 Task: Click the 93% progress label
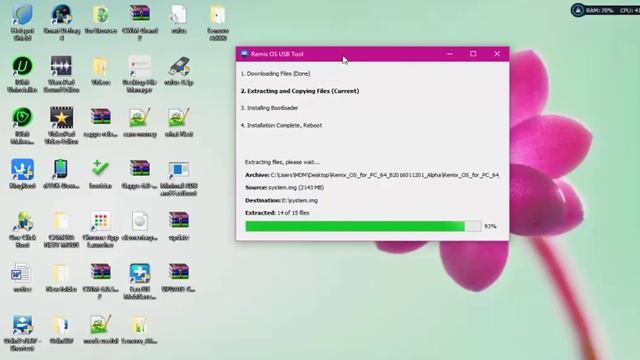tap(490, 226)
